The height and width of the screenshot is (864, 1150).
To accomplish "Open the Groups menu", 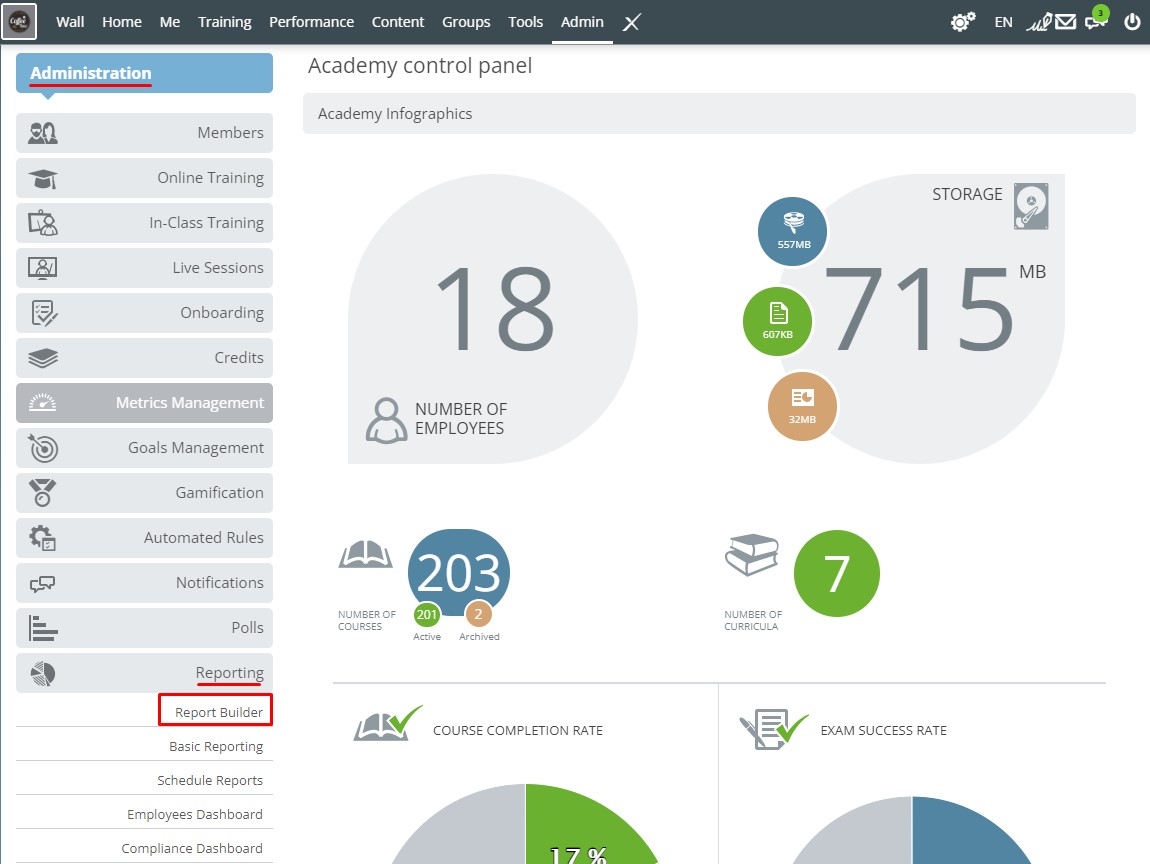I will pos(466,22).
